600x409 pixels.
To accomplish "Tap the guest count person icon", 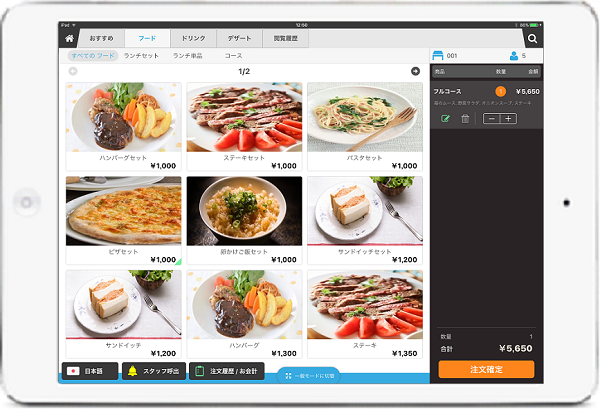I will click(514, 56).
